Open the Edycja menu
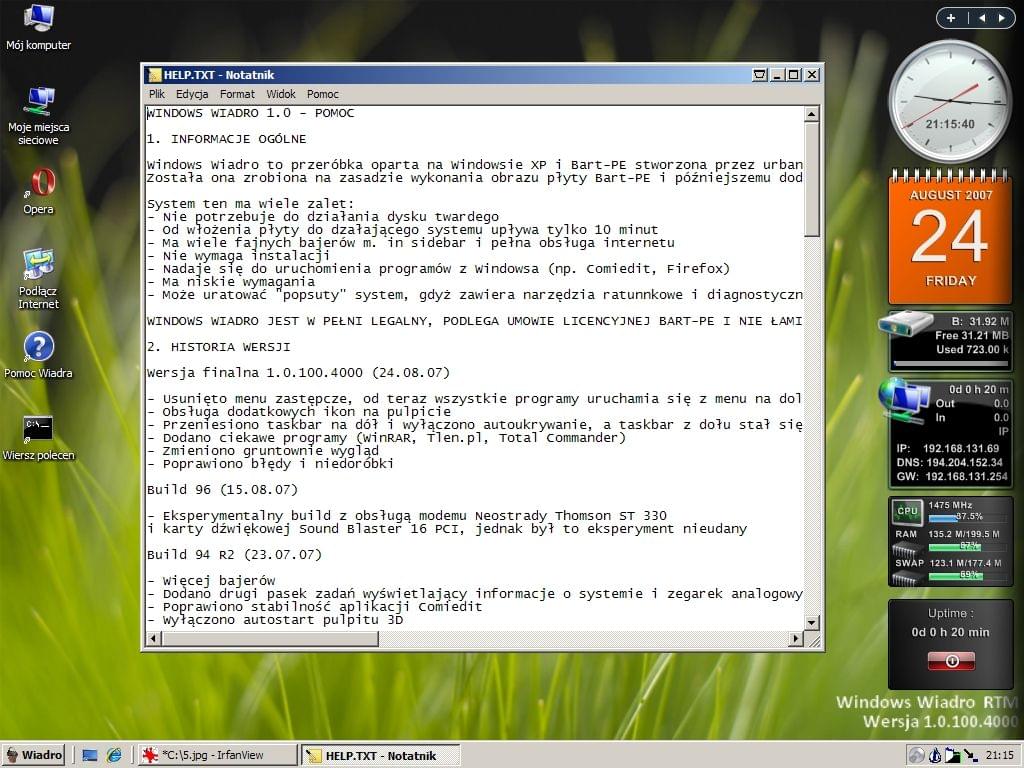This screenshot has width=1024, height=768. 192,94
